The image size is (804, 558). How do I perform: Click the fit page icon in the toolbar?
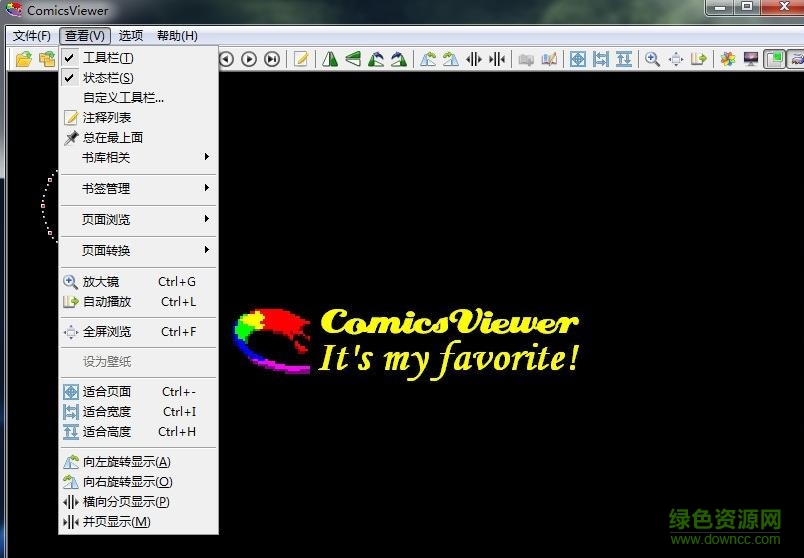pyautogui.click(x=577, y=59)
